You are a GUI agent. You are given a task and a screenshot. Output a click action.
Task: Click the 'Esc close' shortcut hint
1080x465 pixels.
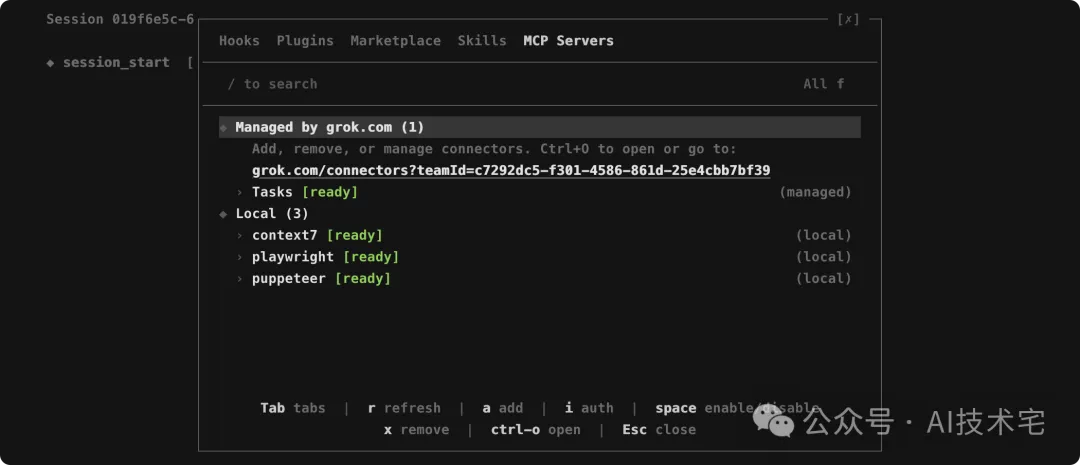point(659,430)
